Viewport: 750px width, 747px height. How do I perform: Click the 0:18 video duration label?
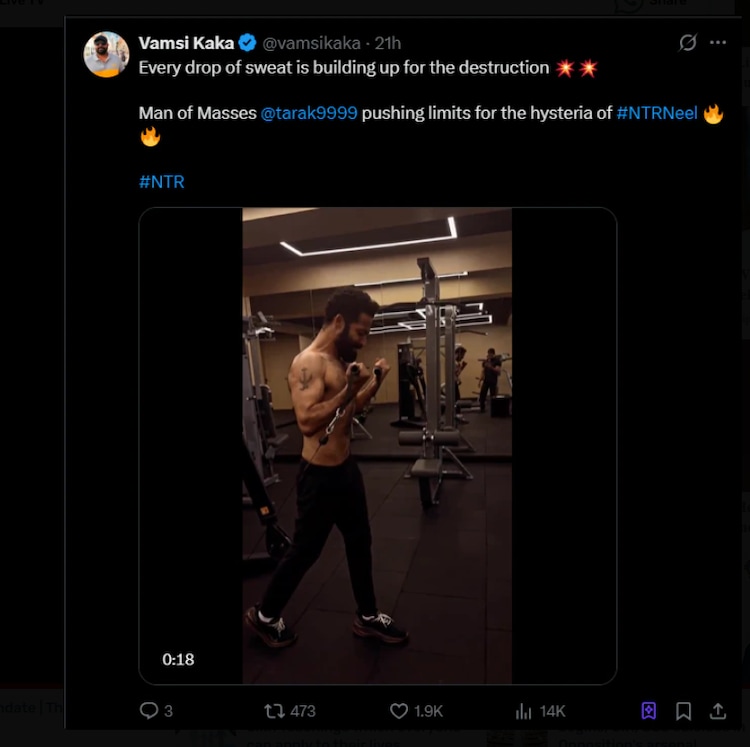click(178, 659)
